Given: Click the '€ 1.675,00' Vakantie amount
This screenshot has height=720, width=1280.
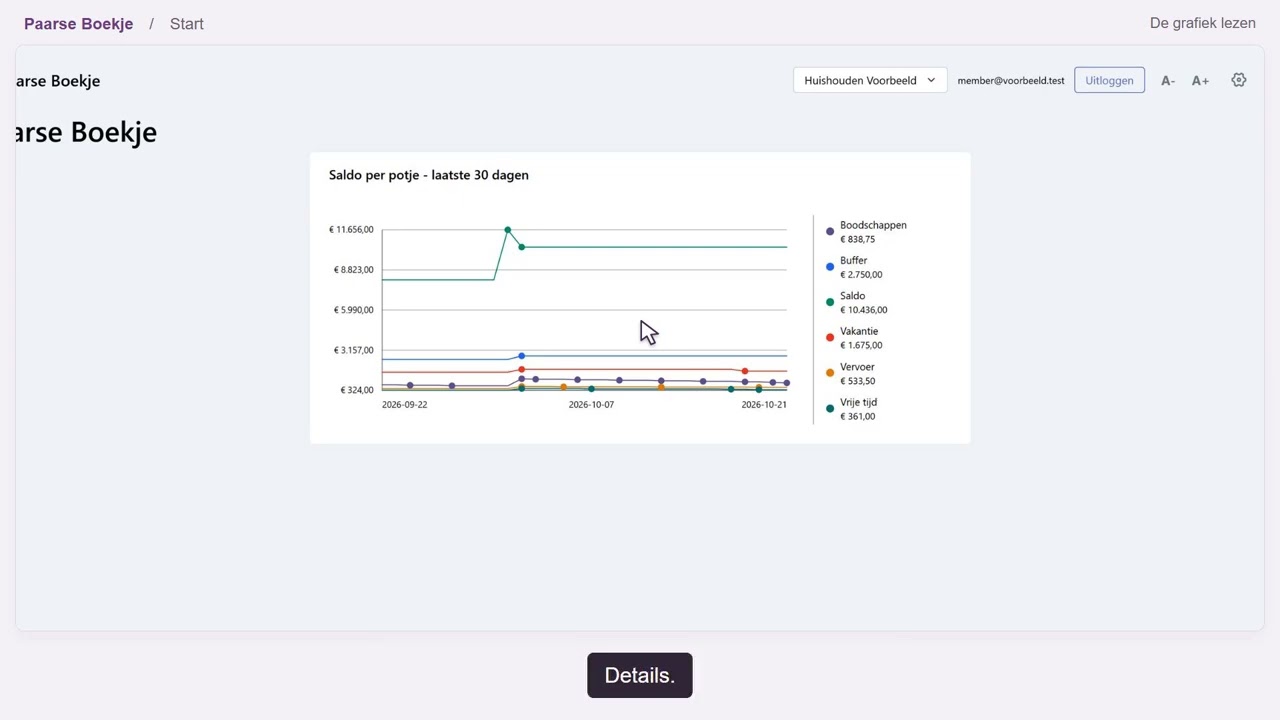Looking at the screenshot, I should [861, 345].
